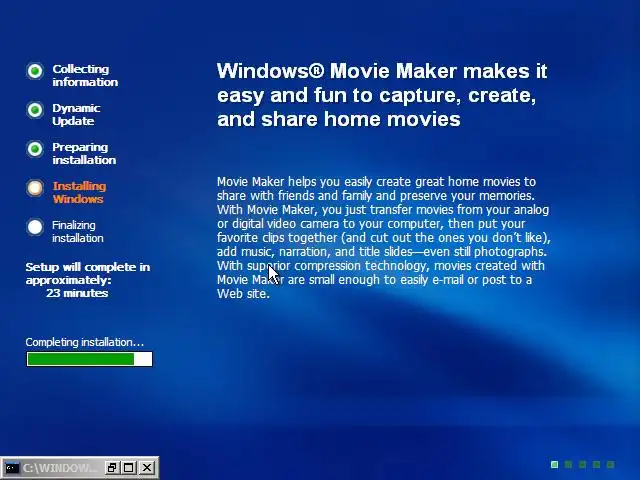The width and height of the screenshot is (640, 480).
Task: Click the command prompt icon in minimized window
Action: 12,468
